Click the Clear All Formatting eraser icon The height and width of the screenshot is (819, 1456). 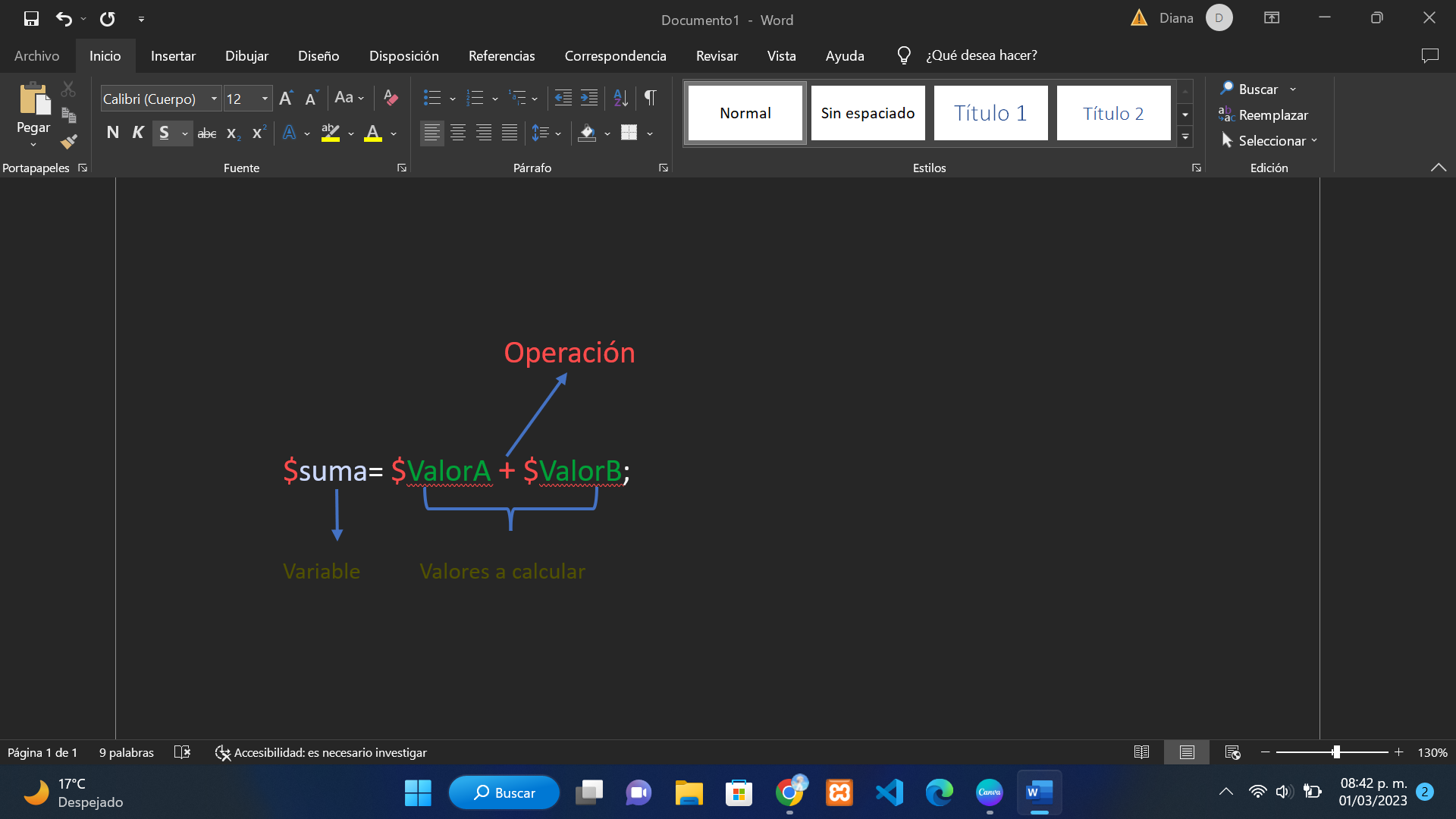(391, 98)
